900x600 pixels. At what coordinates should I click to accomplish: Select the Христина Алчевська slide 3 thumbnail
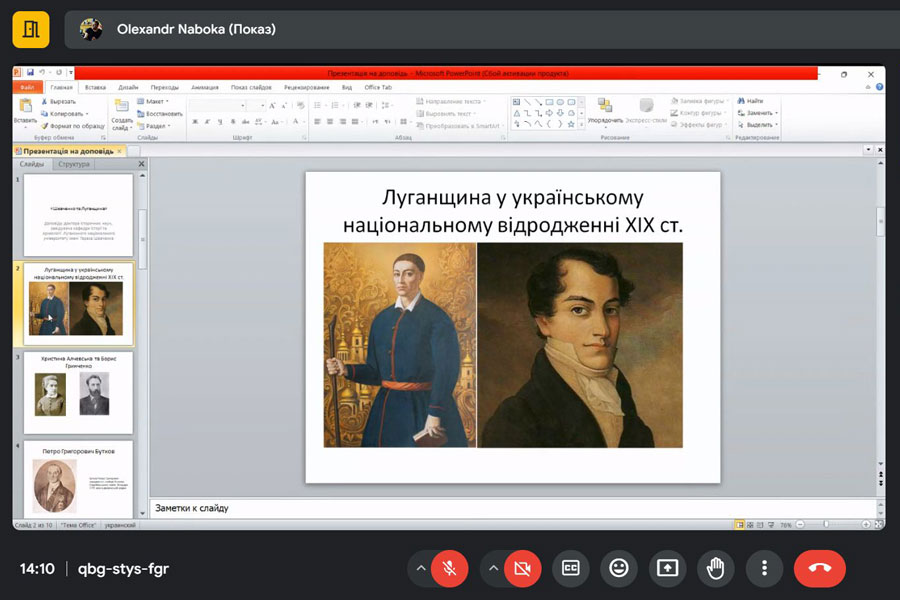point(78,390)
